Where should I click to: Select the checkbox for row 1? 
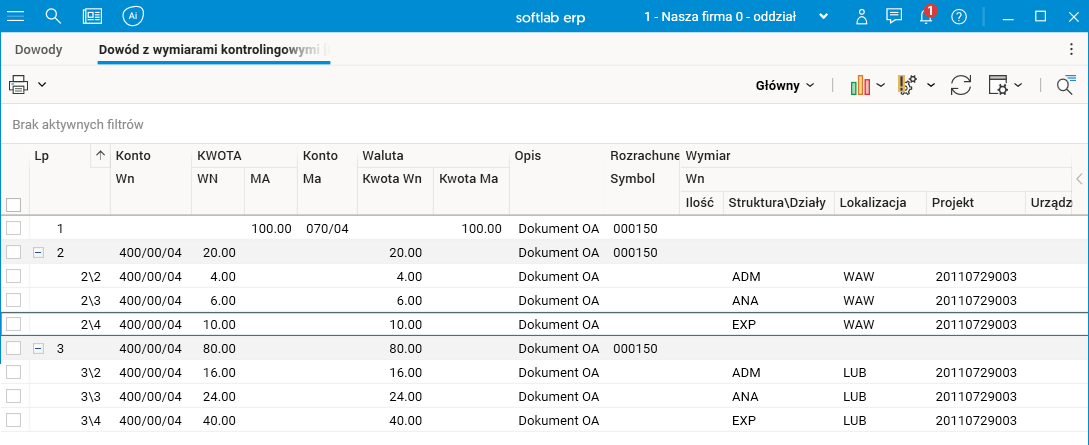[13, 229]
